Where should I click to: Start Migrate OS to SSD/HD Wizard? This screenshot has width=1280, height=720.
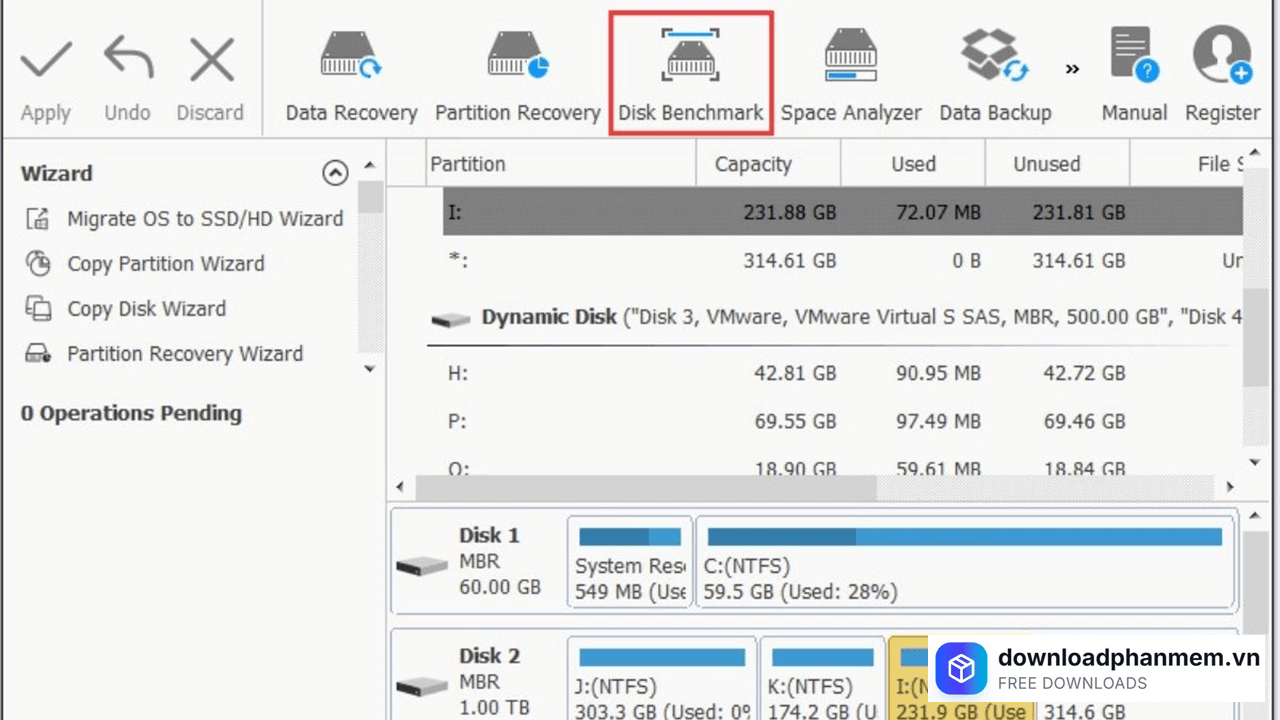204,219
